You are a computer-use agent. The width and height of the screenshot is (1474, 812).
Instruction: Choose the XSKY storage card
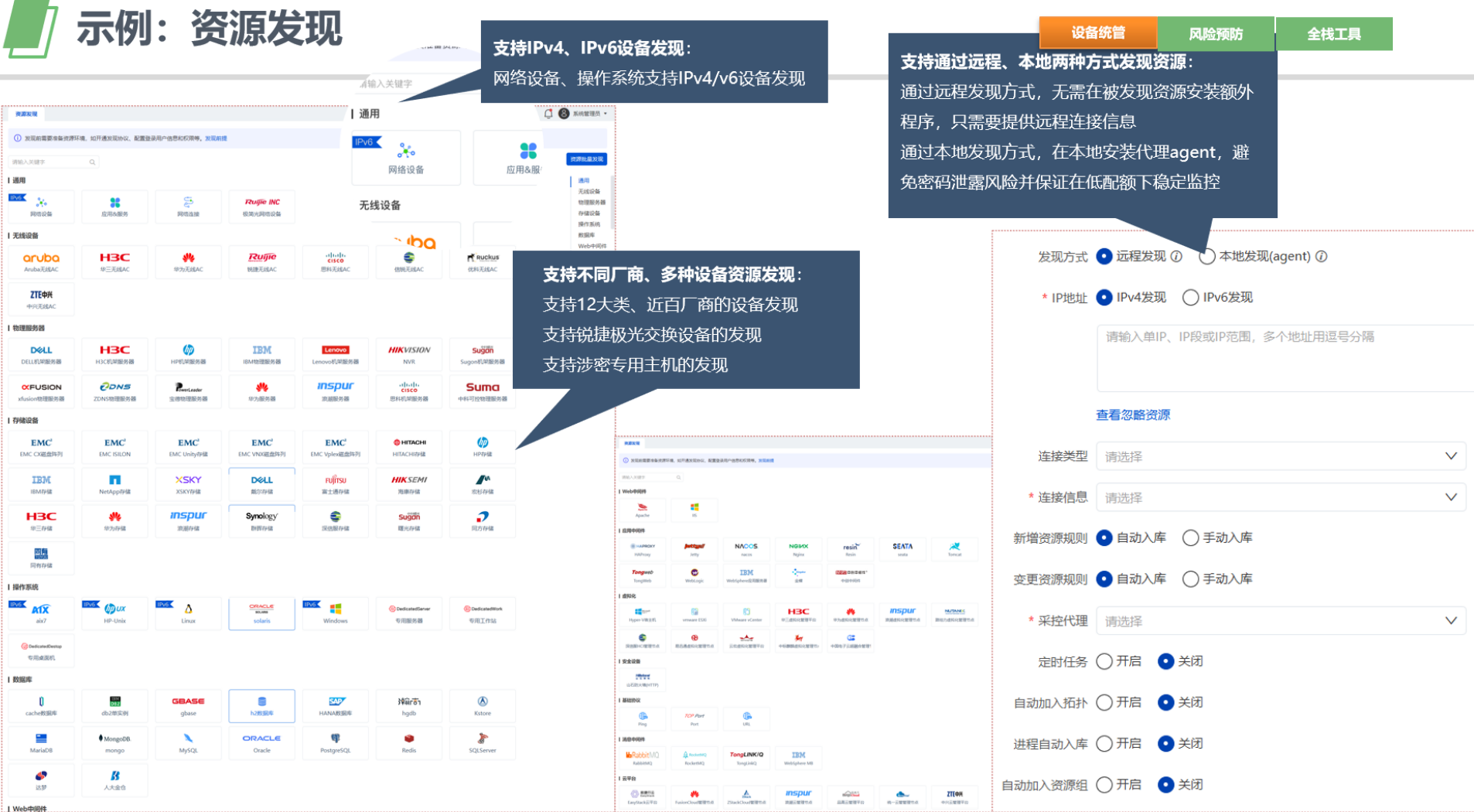click(188, 485)
